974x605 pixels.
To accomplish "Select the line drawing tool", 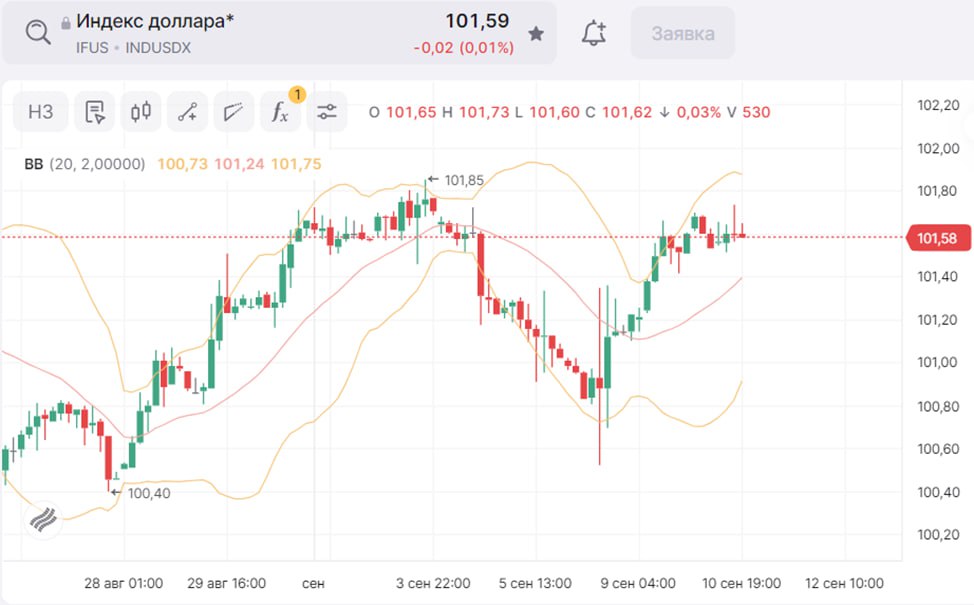I will (x=187, y=112).
